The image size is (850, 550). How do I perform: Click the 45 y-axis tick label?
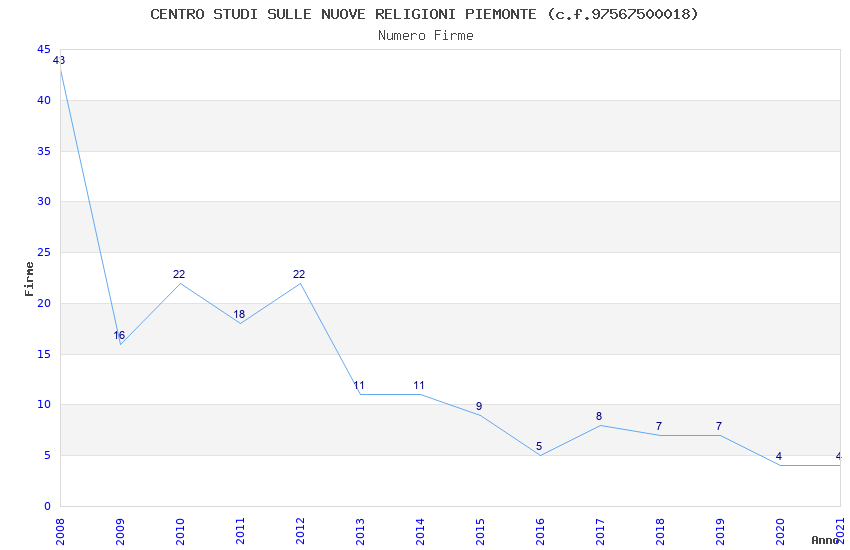[44, 49]
